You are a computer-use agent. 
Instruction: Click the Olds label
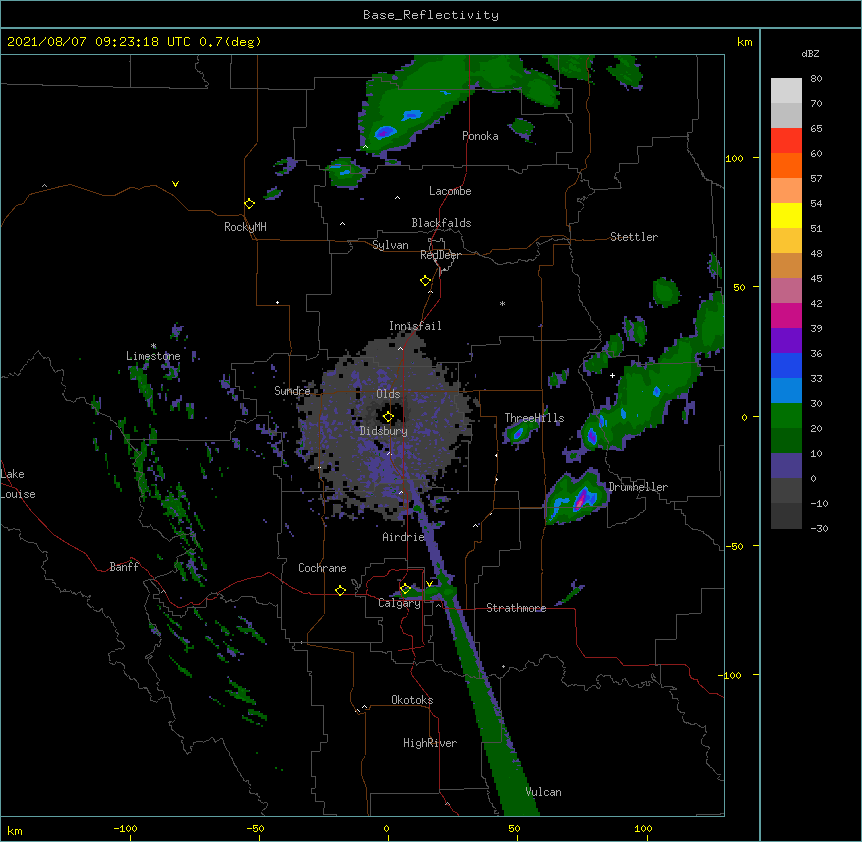(x=388, y=394)
